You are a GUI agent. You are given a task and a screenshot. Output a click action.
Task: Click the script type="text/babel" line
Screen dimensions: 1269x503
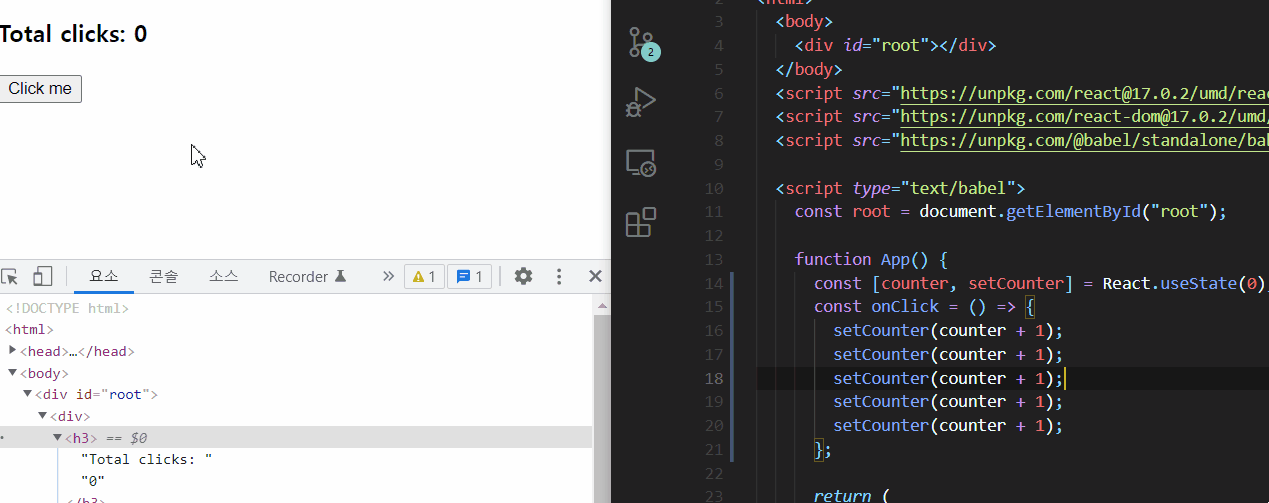click(900, 188)
